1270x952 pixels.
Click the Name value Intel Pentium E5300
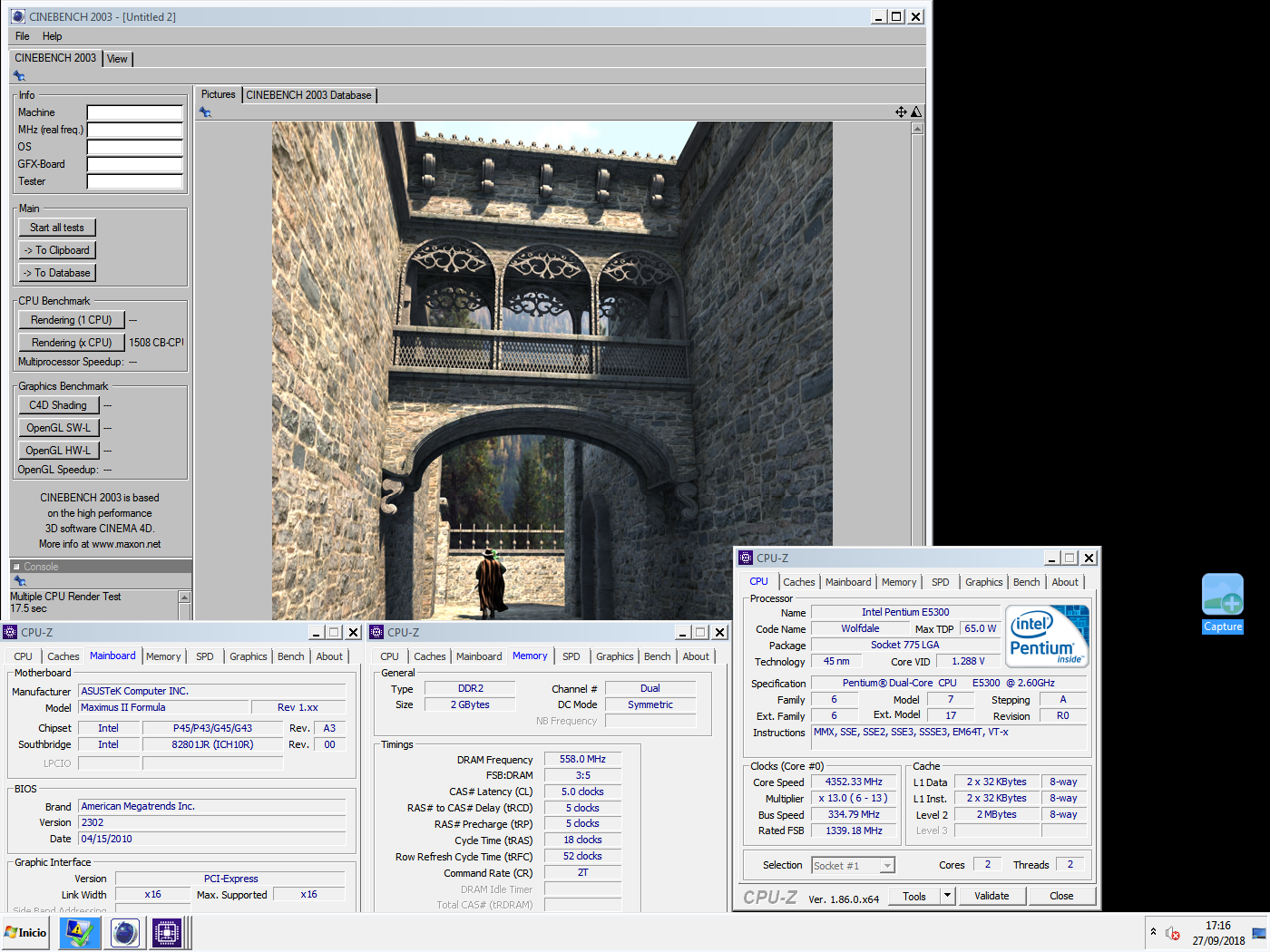[x=905, y=613]
